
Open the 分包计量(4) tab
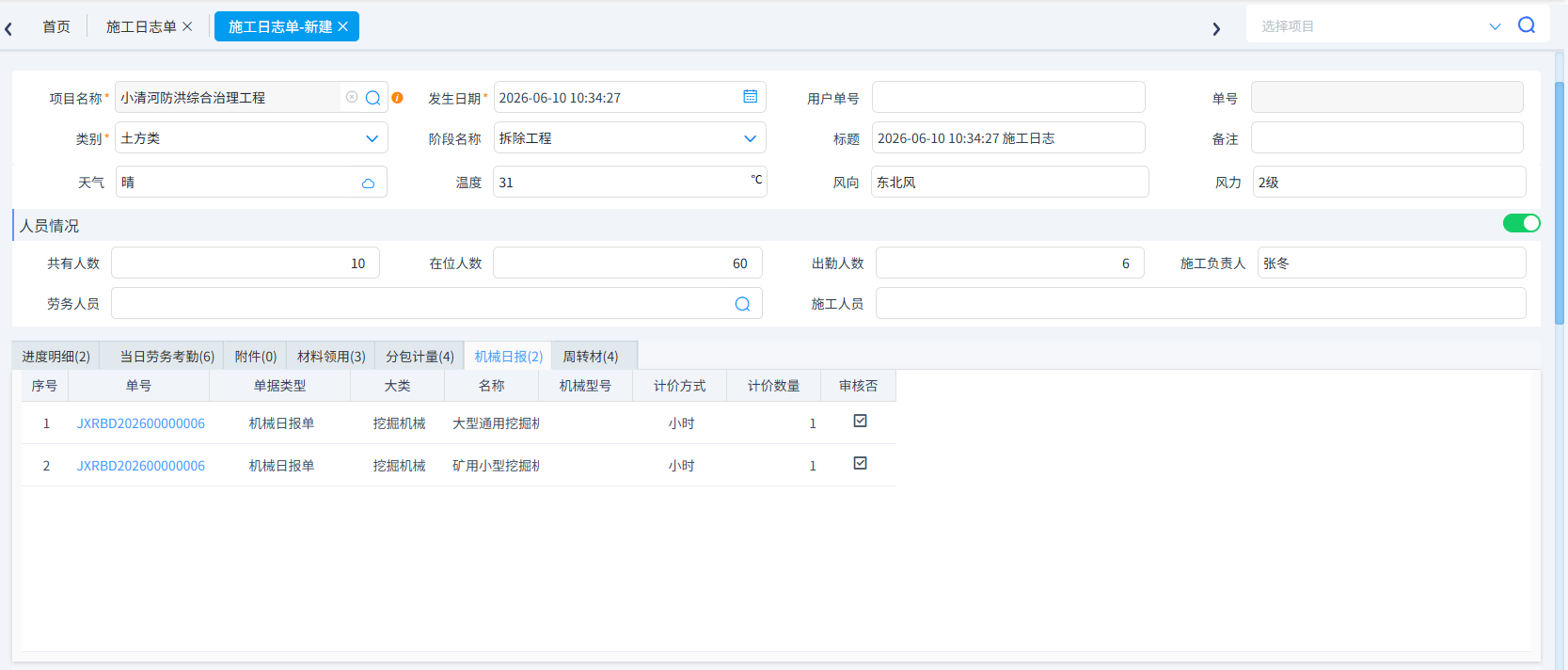420,356
